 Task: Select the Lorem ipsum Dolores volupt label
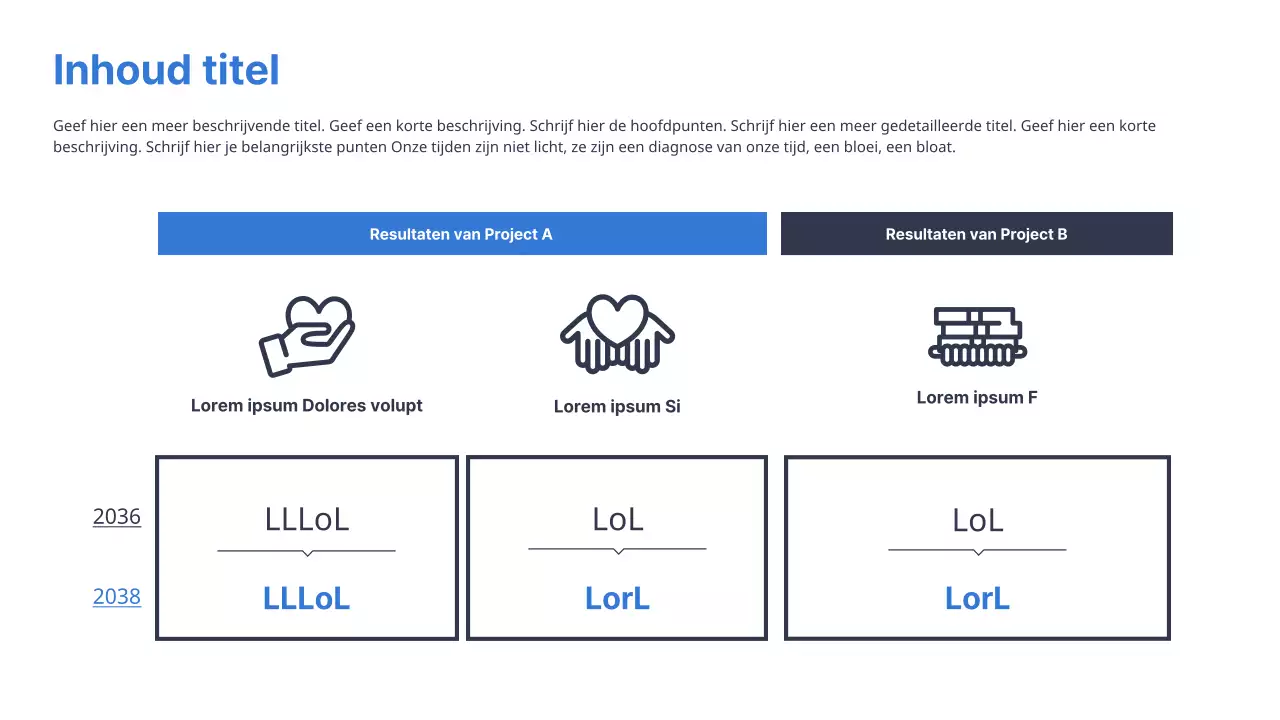tap(307, 406)
